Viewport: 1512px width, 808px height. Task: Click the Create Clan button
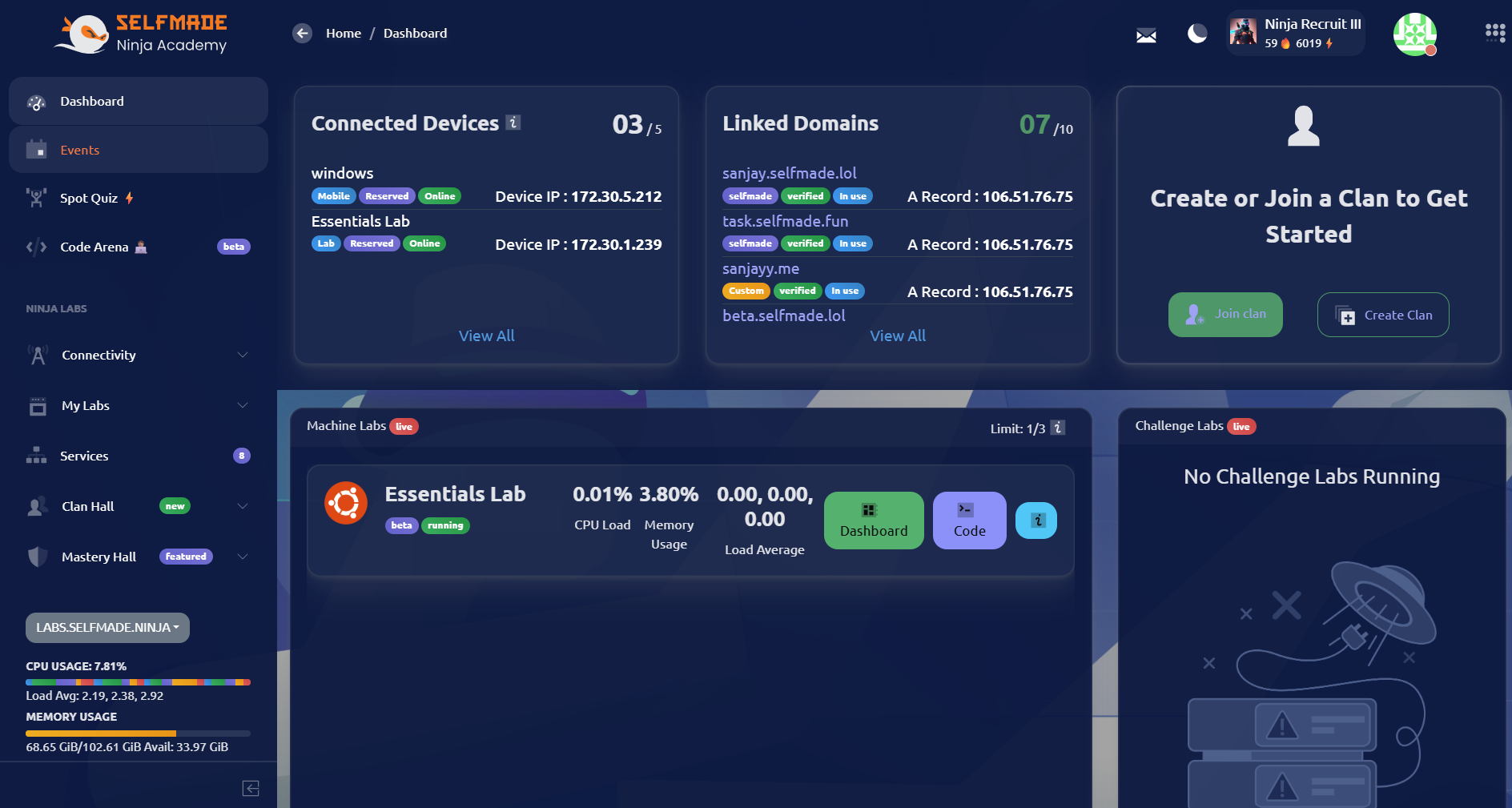pyautogui.click(x=1382, y=315)
